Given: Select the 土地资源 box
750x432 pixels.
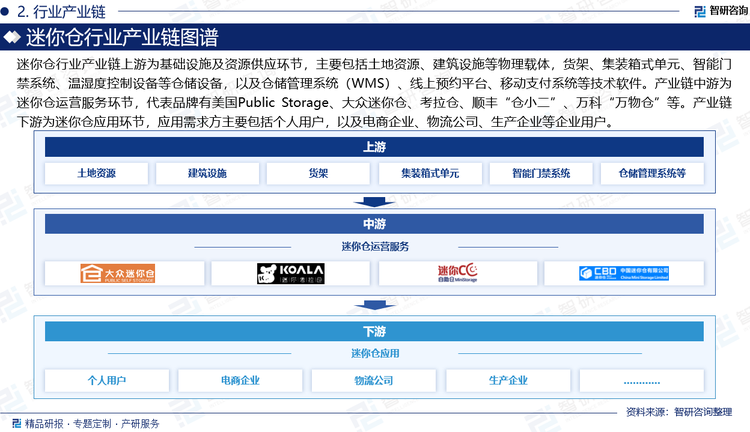Looking at the screenshot, I should point(96,173).
